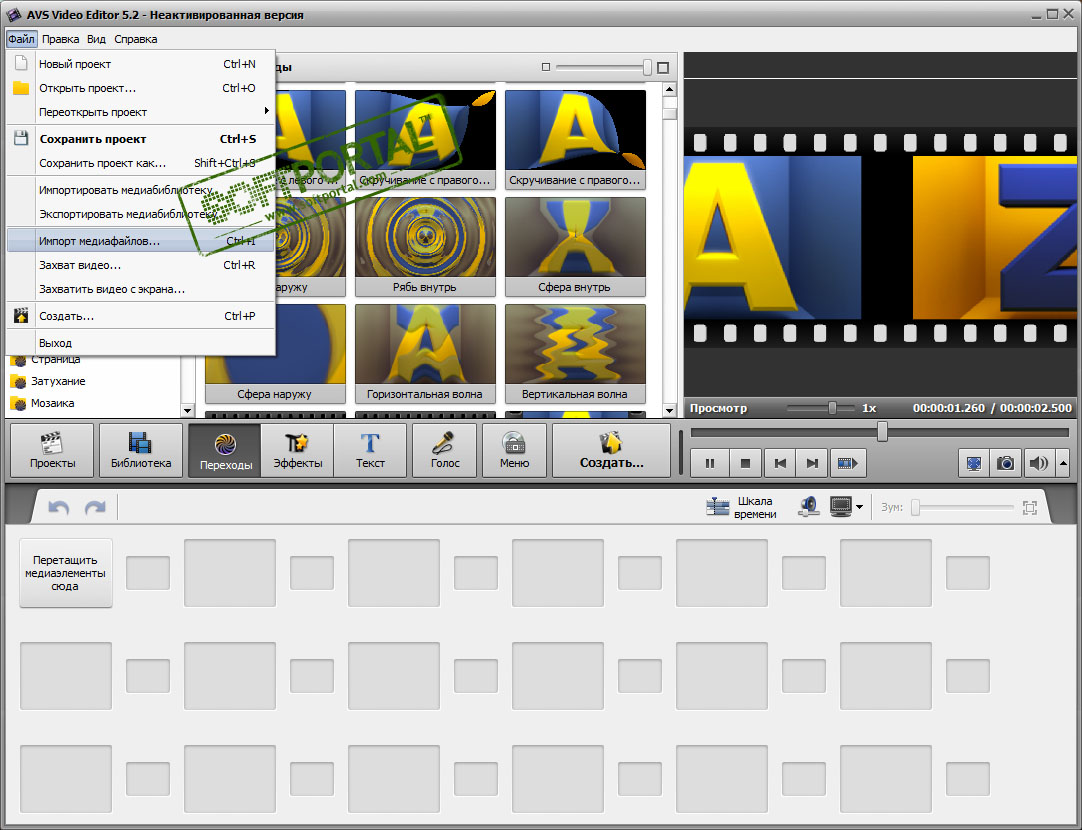Expand the Переоткрыть проект submenu
This screenshot has width=1082, height=830.
[141, 112]
